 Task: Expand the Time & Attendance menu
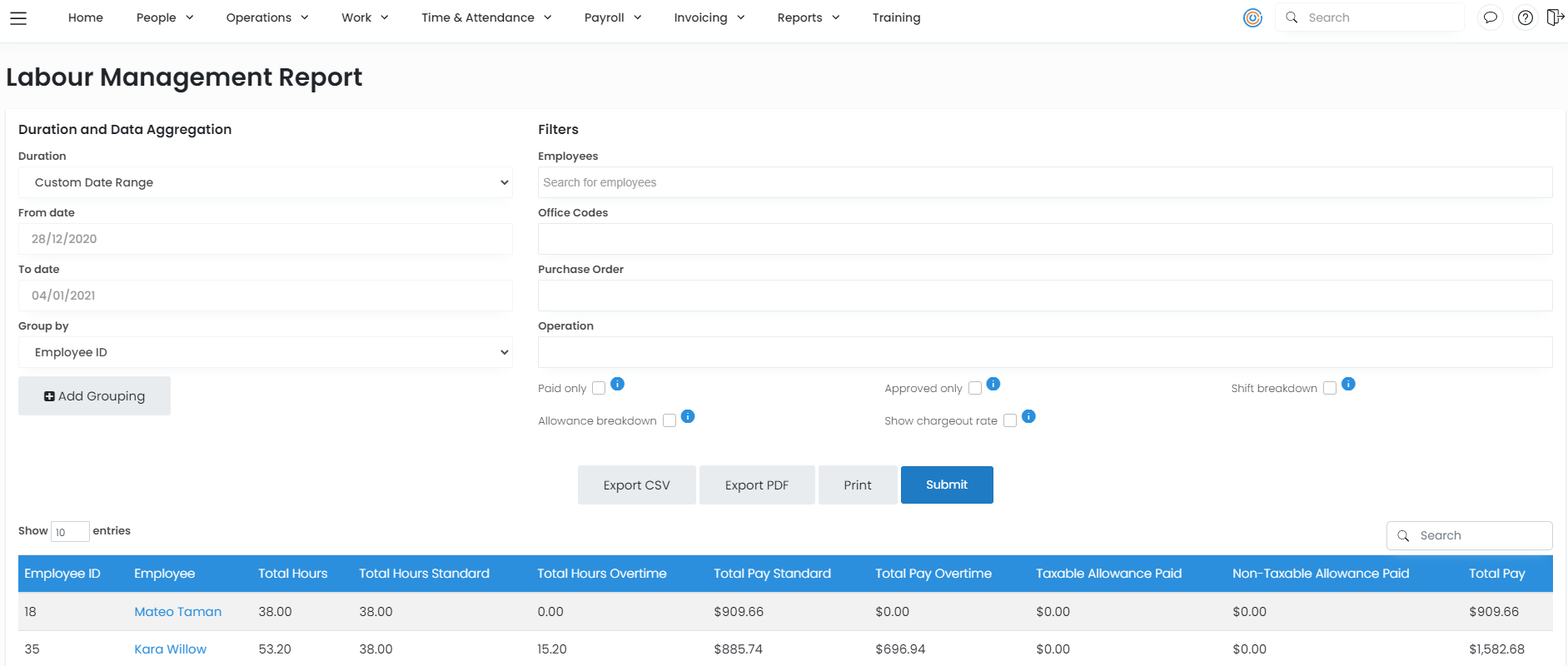pos(486,17)
